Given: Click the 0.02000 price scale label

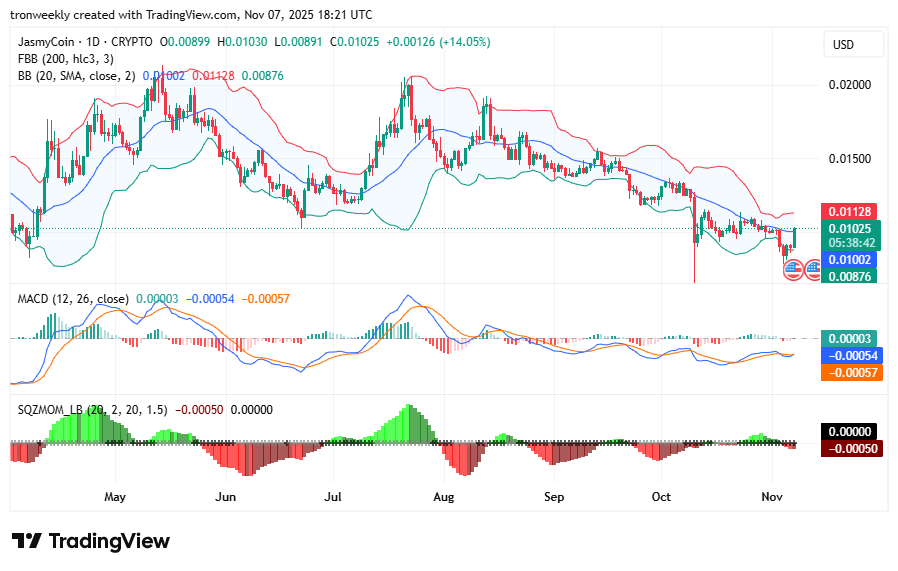Looking at the screenshot, I should pyautogui.click(x=849, y=85).
